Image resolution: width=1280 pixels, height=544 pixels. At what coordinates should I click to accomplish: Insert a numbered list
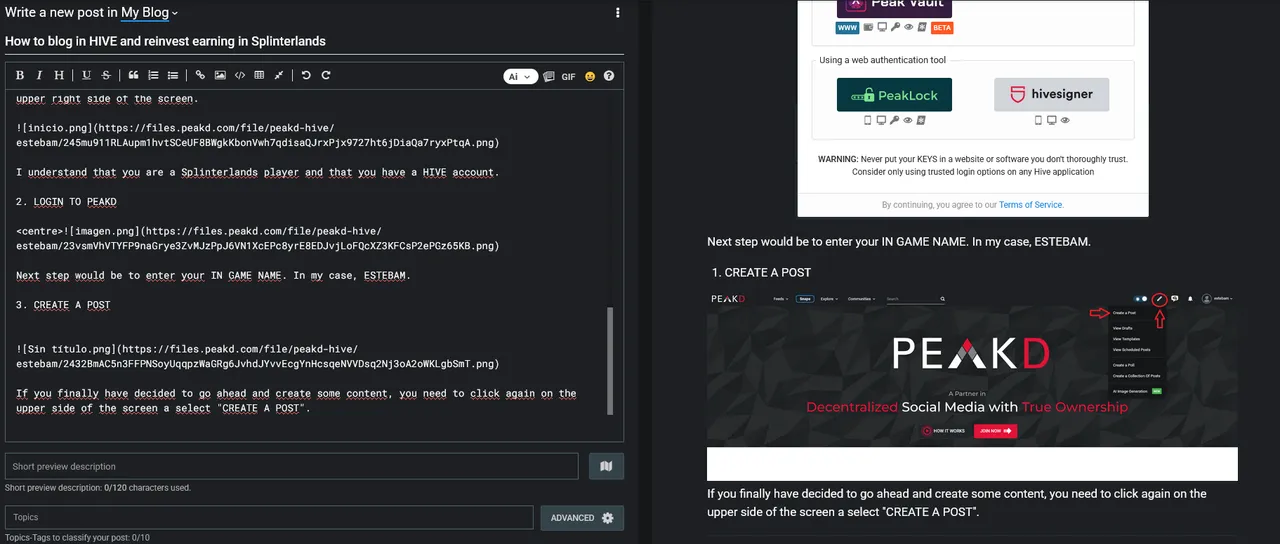point(153,76)
